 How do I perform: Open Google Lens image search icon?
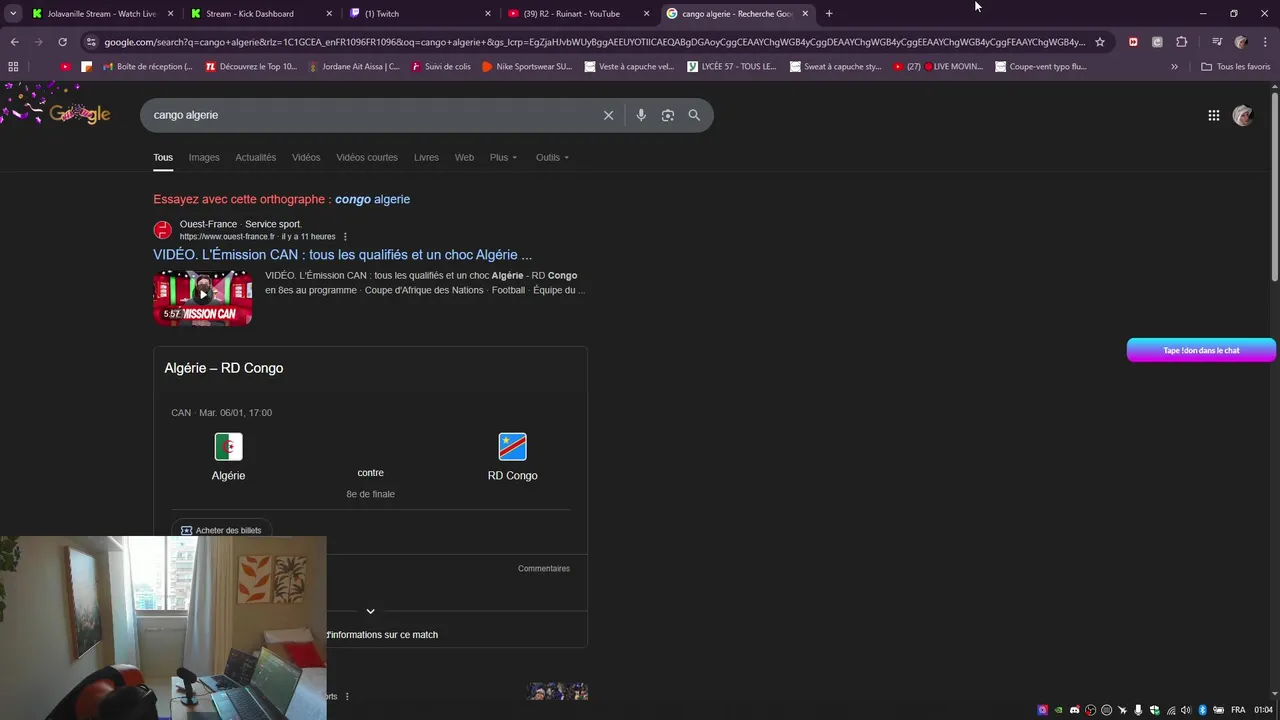point(668,115)
